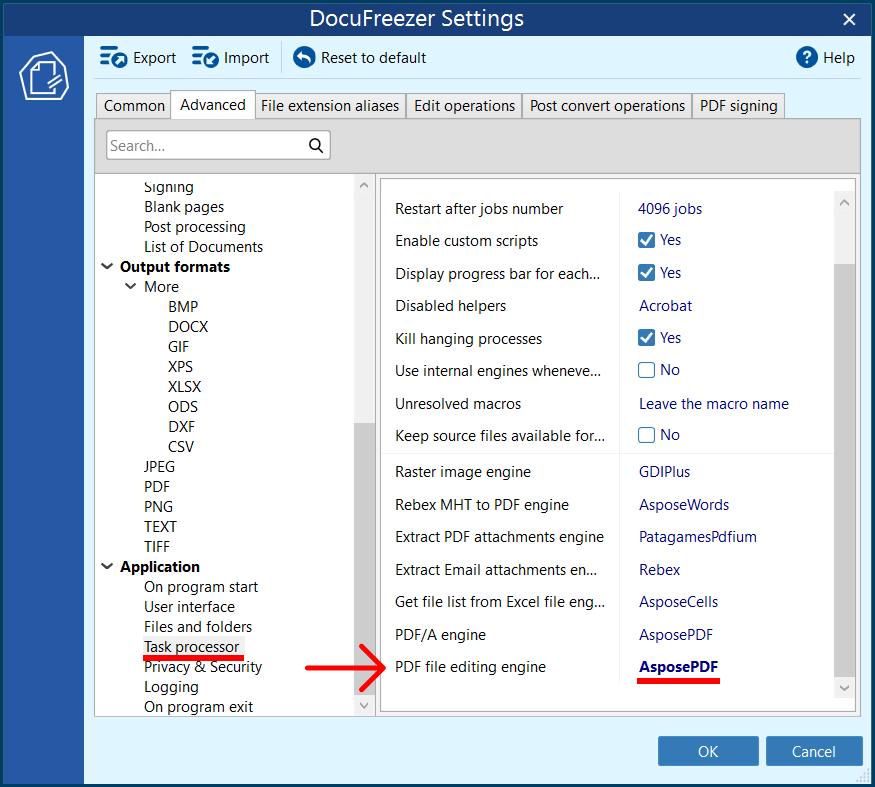Select DXF output format
Image resolution: width=875 pixels, height=787 pixels.
pyautogui.click(x=181, y=427)
